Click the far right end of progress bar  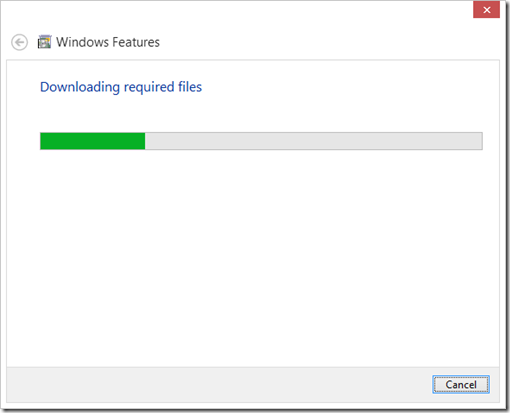[480, 141]
